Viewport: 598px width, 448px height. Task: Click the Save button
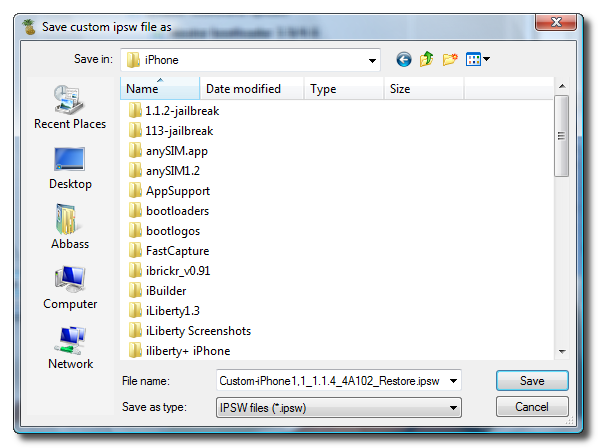[x=532, y=381]
